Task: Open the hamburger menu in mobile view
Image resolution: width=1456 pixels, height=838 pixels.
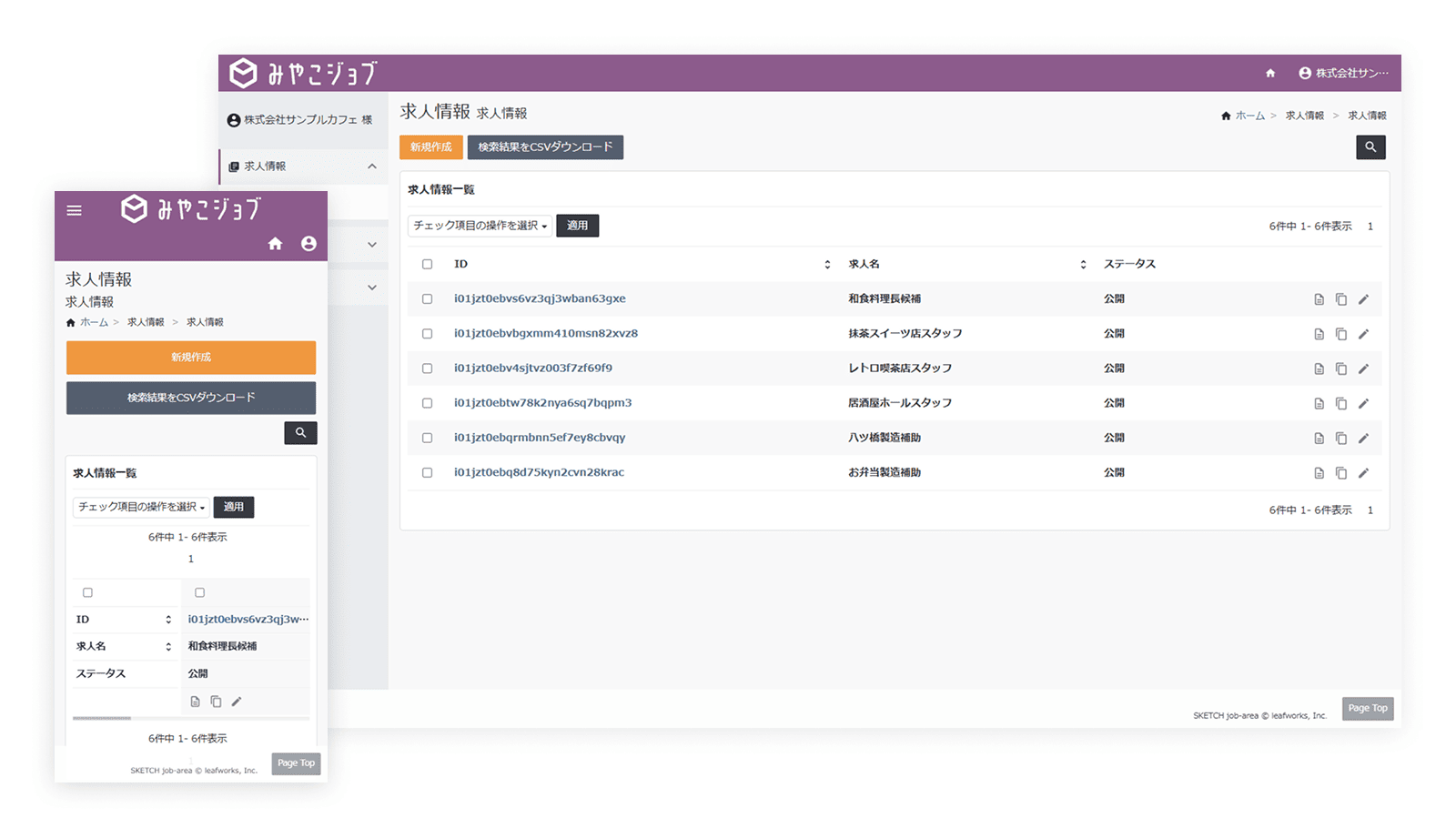Action: click(75, 210)
